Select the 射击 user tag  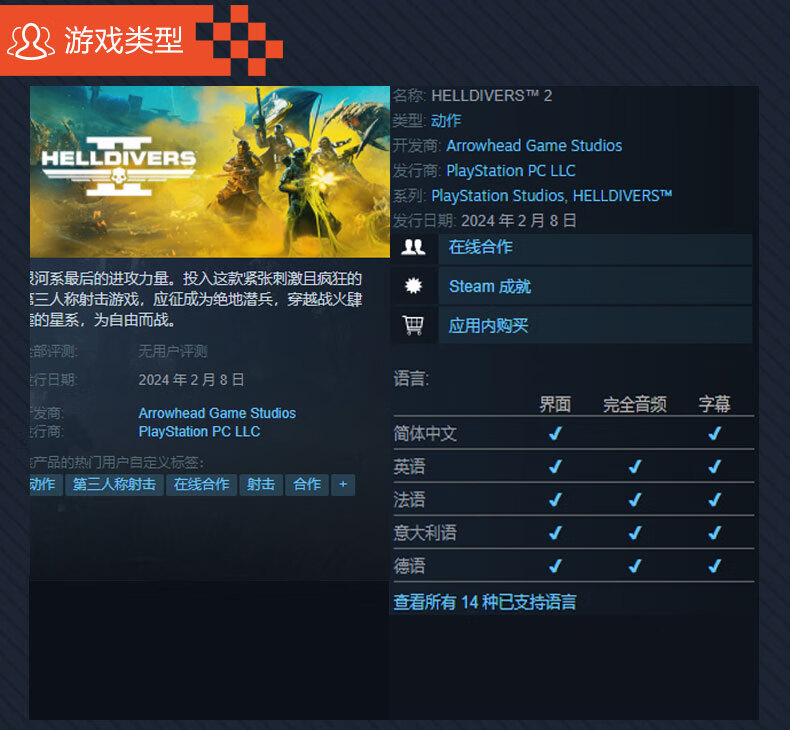[x=261, y=485]
